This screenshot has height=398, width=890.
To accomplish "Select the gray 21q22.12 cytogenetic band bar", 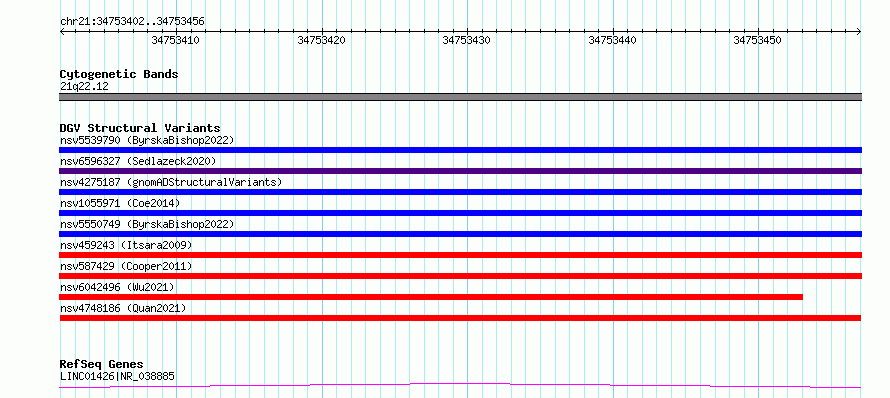I will pyautogui.click(x=460, y=97).
